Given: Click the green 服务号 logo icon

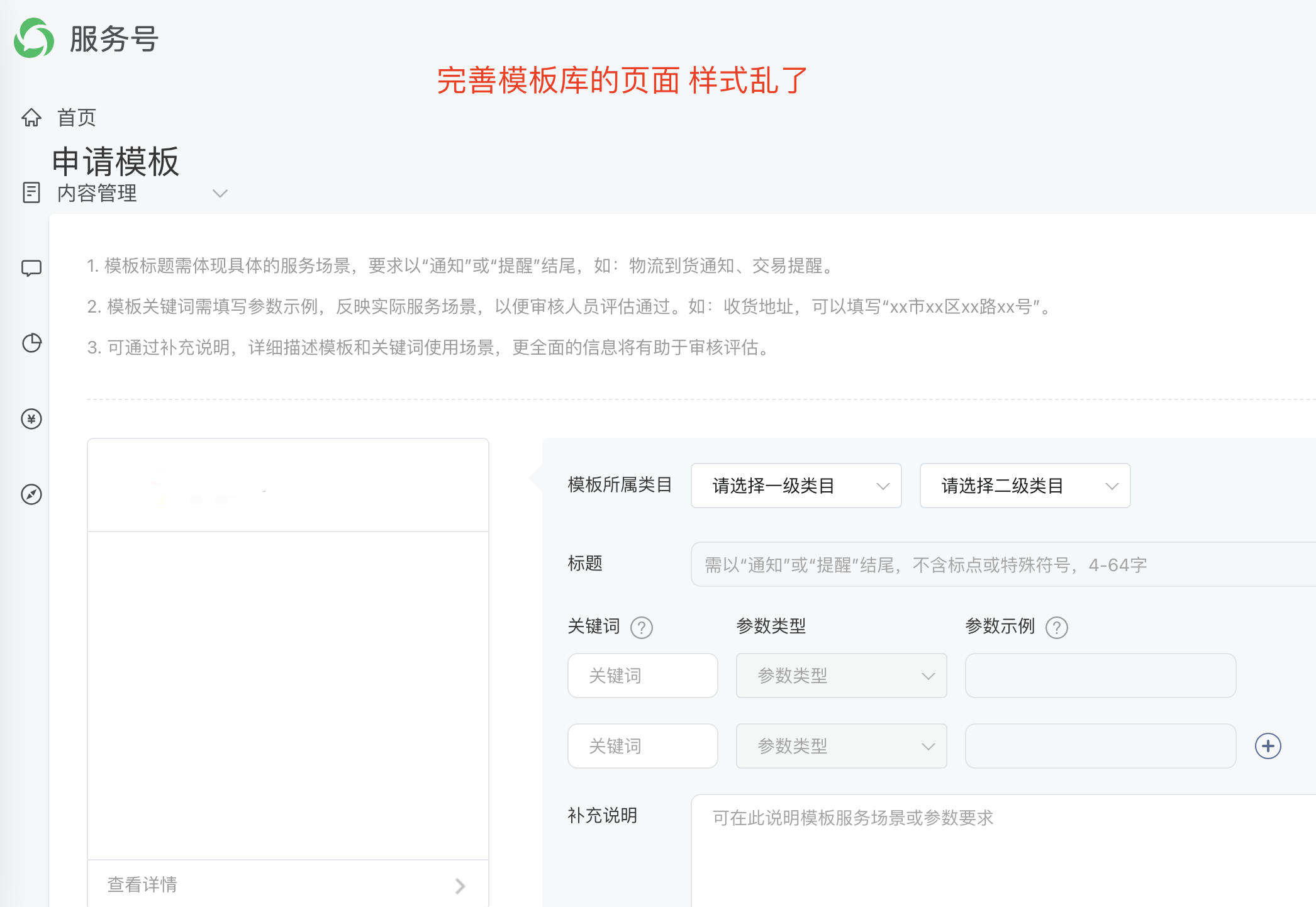Looking at the screenshot, I should (34, 38).
